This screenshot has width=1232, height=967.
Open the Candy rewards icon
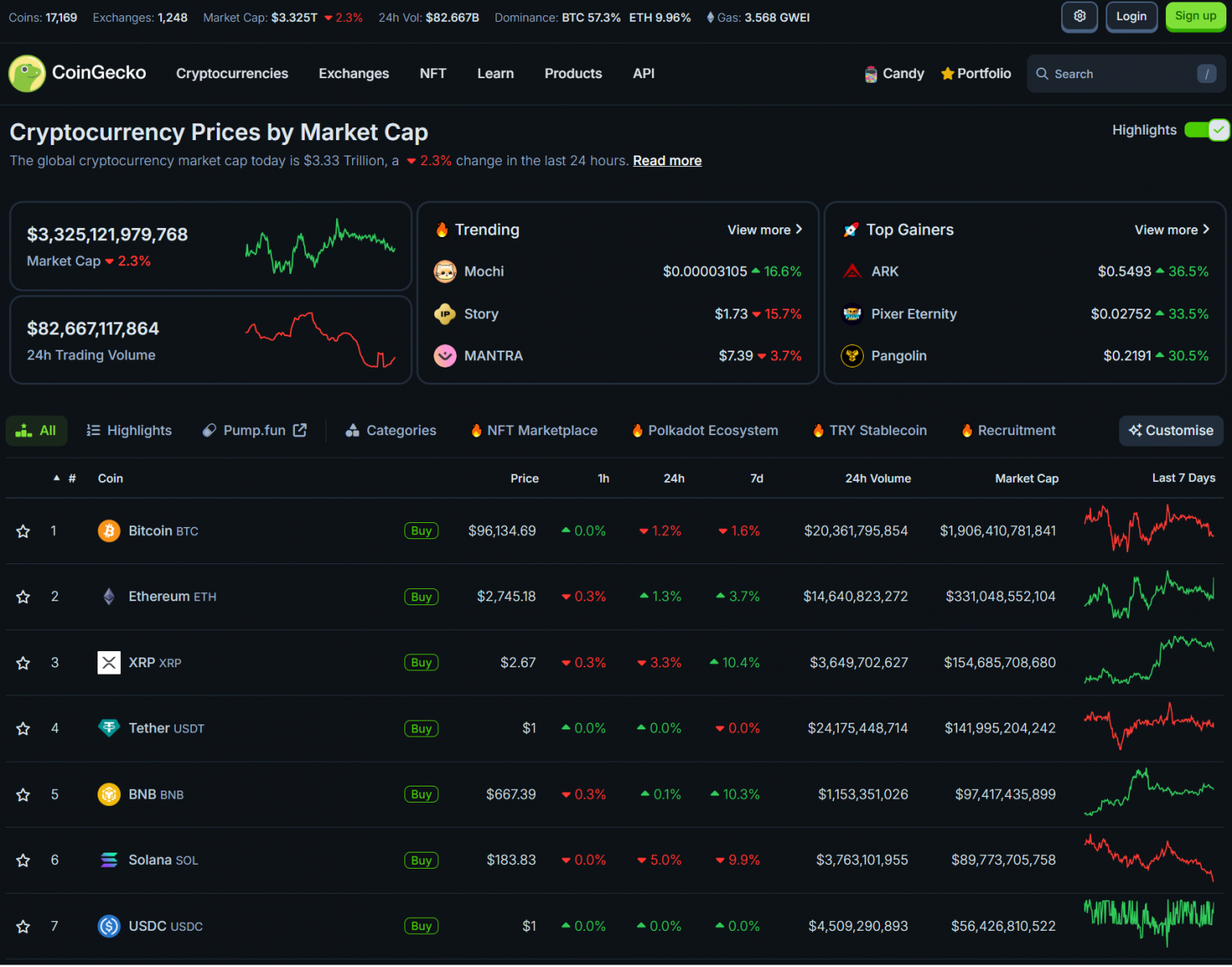870,74
